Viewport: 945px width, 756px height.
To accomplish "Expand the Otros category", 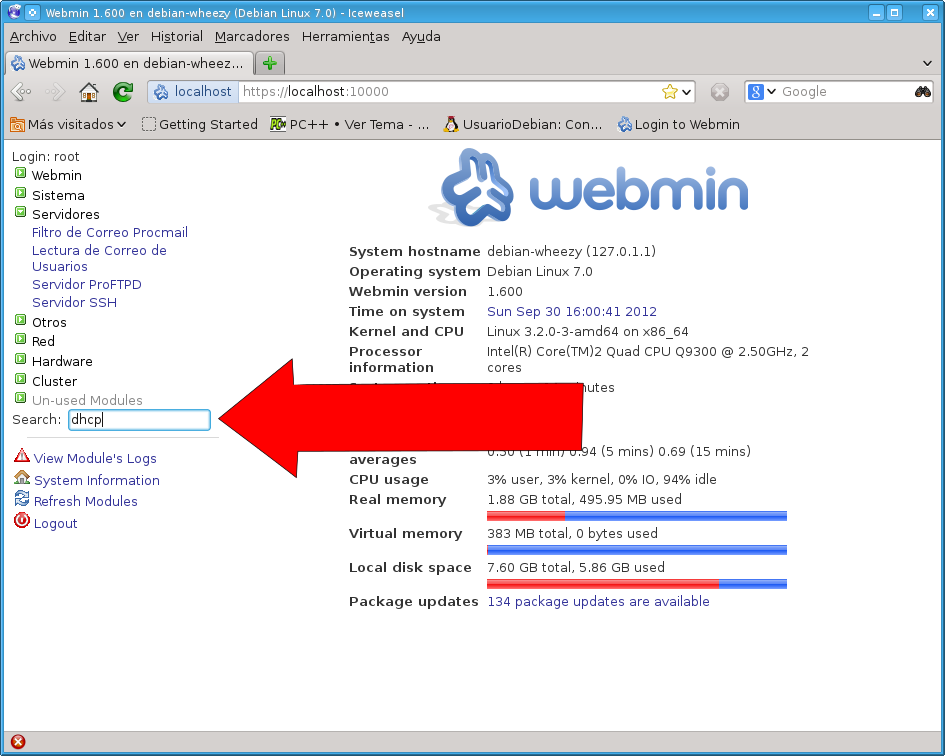I will click(x=20, y=320).
